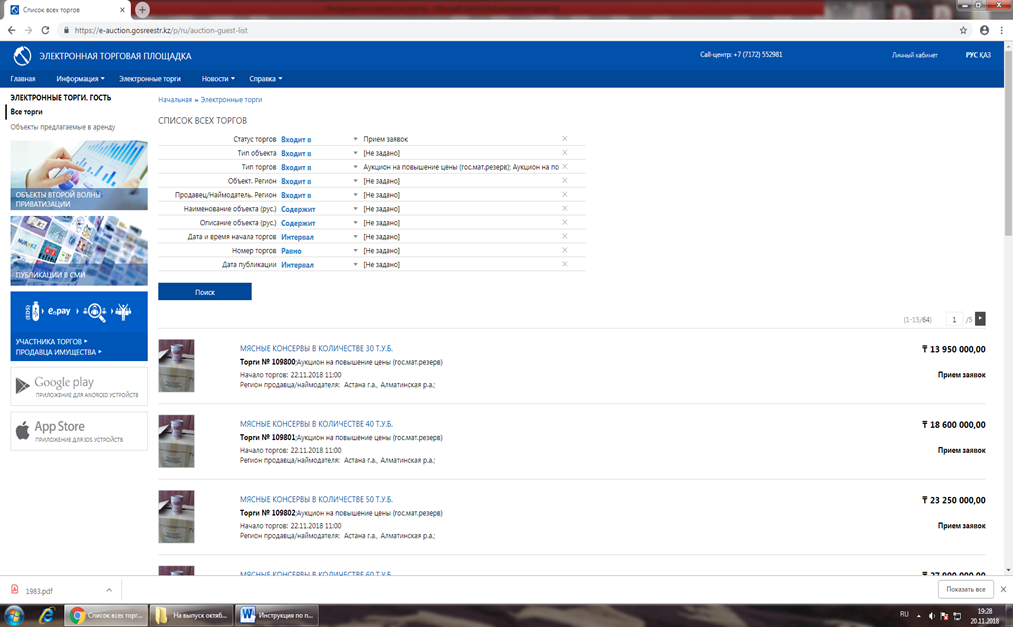Clear the Наименование объекта filter
Screen dimensions: 1013x627
tap(565, 209)
